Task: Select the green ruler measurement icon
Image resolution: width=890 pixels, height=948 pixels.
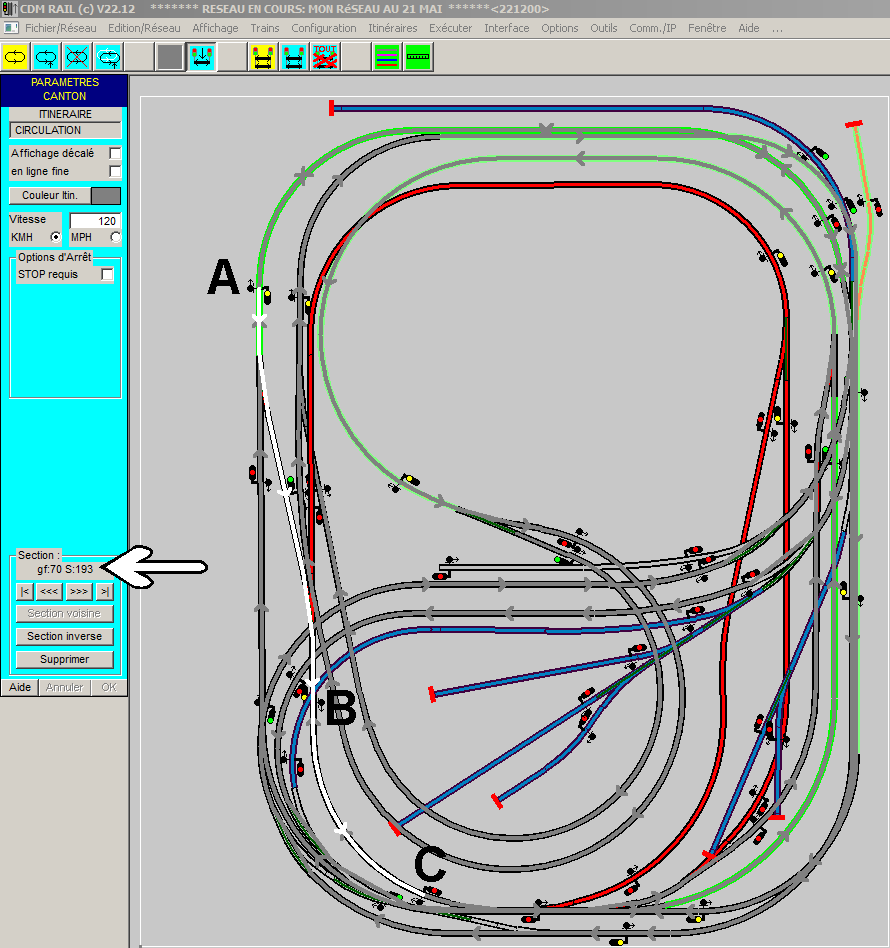Action: [418, 57]
